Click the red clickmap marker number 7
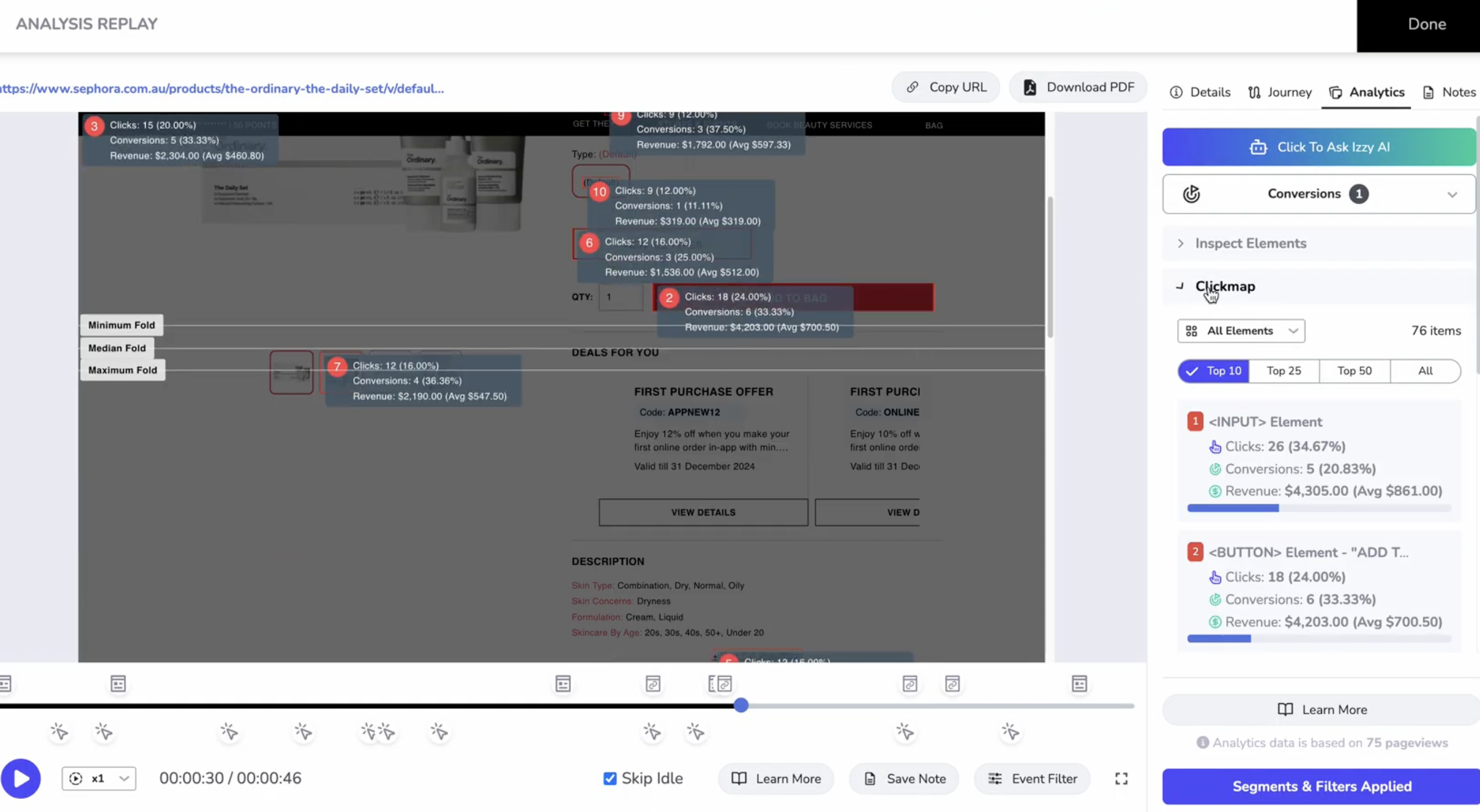 coord(337,366)
